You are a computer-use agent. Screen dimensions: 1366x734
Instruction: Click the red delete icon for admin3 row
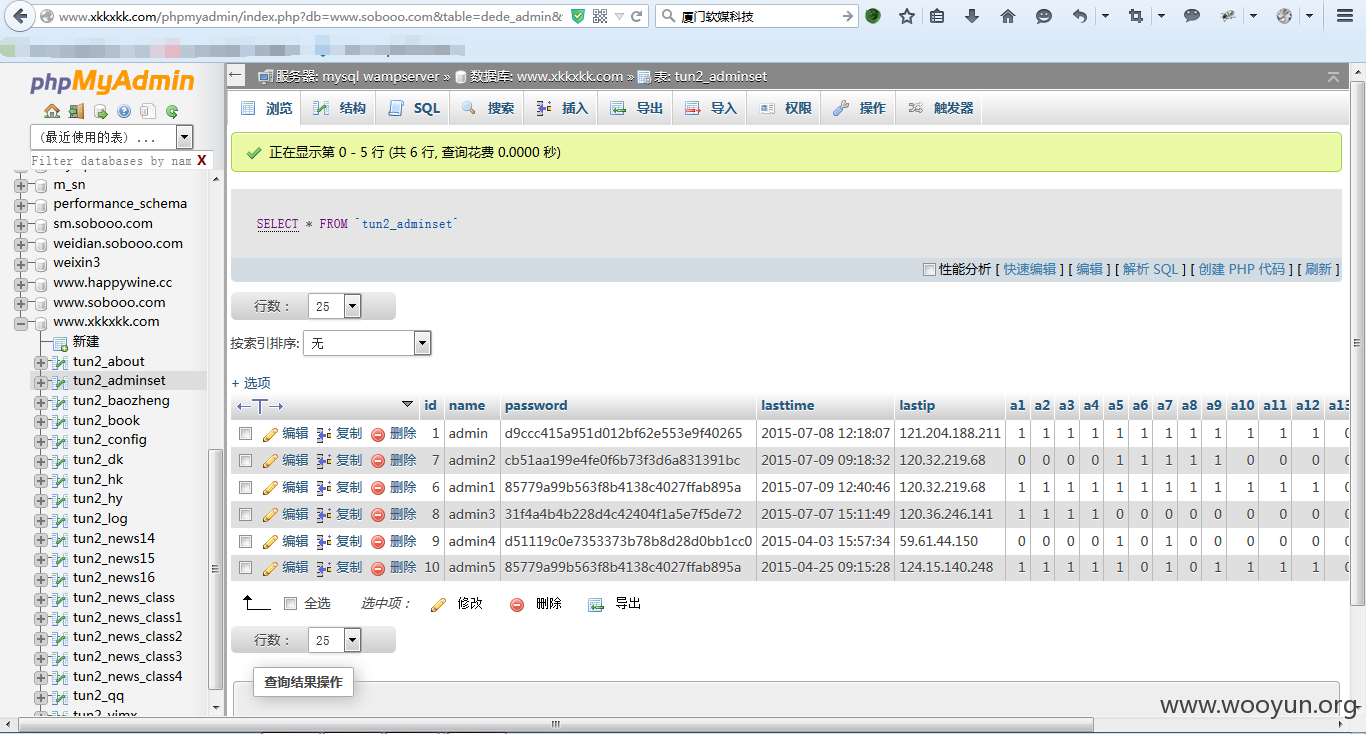(x=378, y=515)
